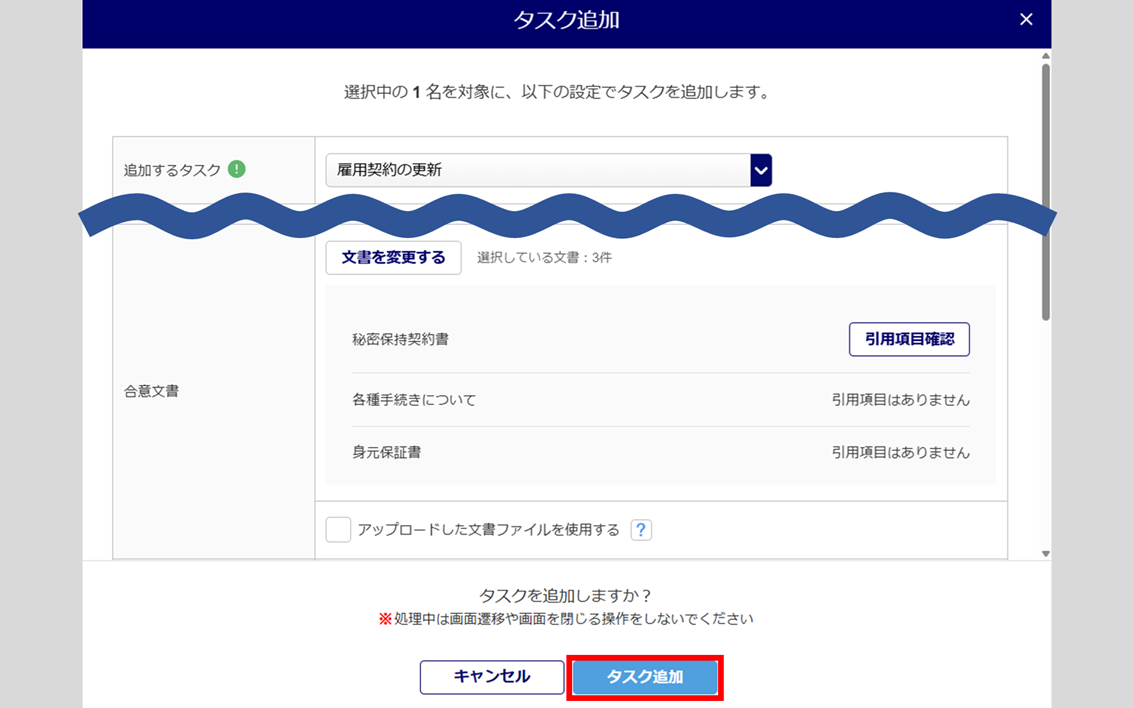1134x708 pixels.
Task: Close the タスク追加 dialog with X
Action: [x=1025, y=20]
